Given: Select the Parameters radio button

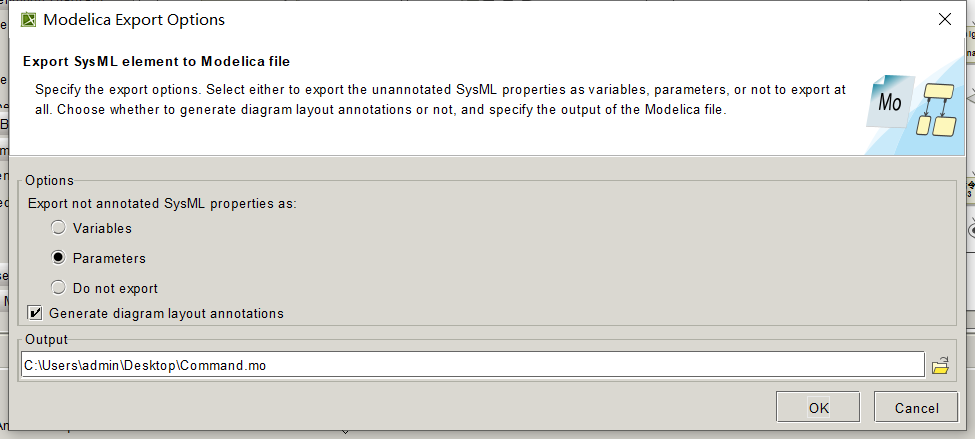Looking at the screenshot, I should (x=59, y=258).
